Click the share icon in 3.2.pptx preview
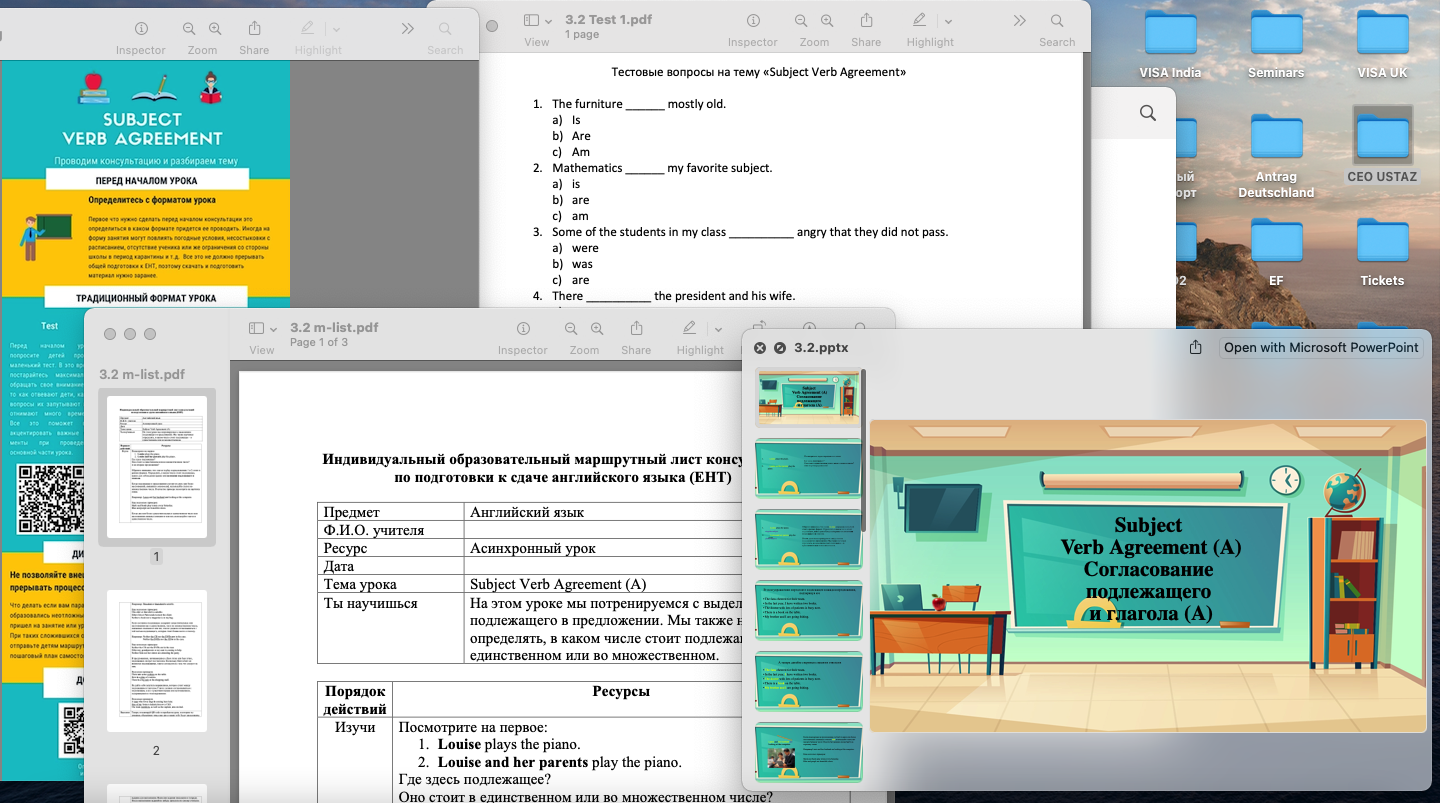 (1195, 348)
